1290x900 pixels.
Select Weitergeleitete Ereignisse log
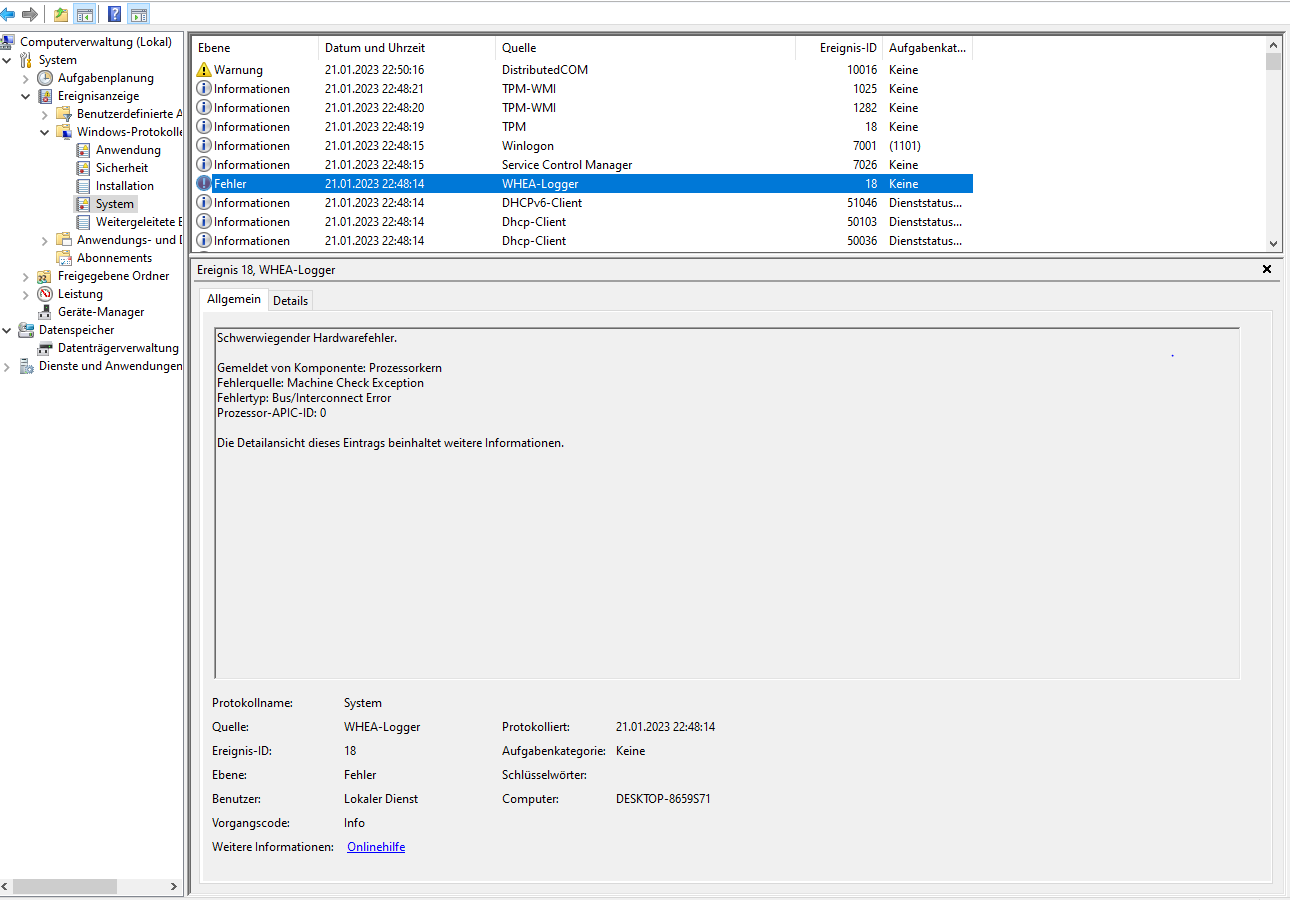pyautogui.click(x=139, y=222)
